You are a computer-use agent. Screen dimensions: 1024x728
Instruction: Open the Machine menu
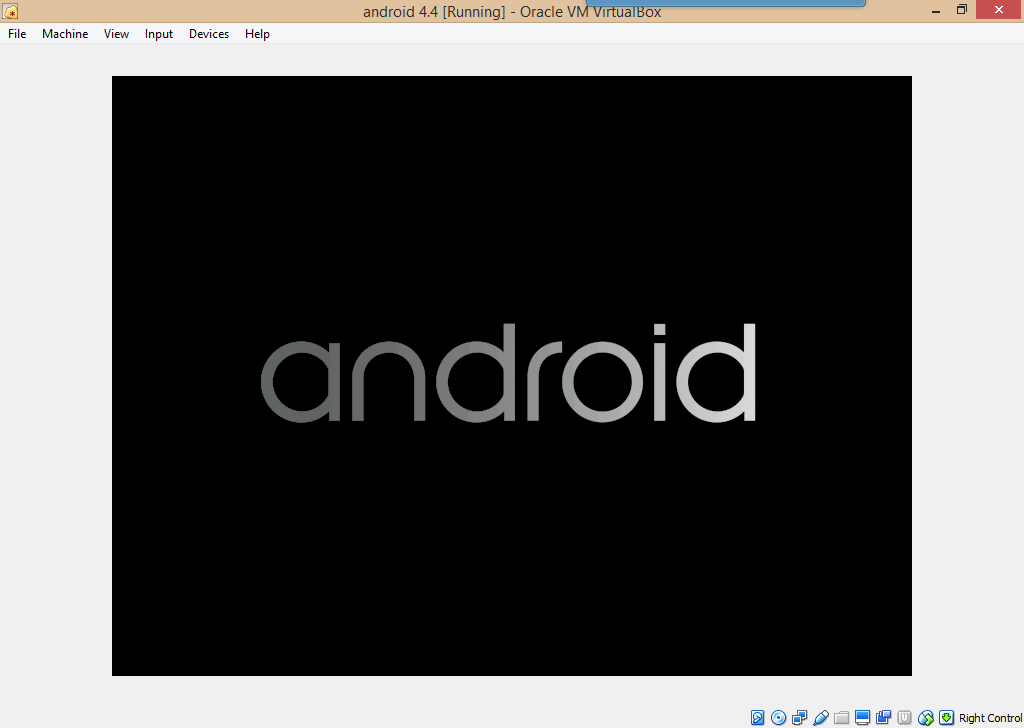pos(65,34)
